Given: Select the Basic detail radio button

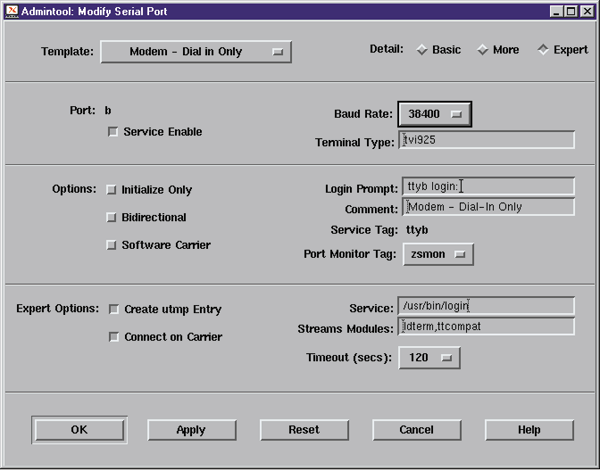Looking at the screenshot, I should tap(422, 50).
